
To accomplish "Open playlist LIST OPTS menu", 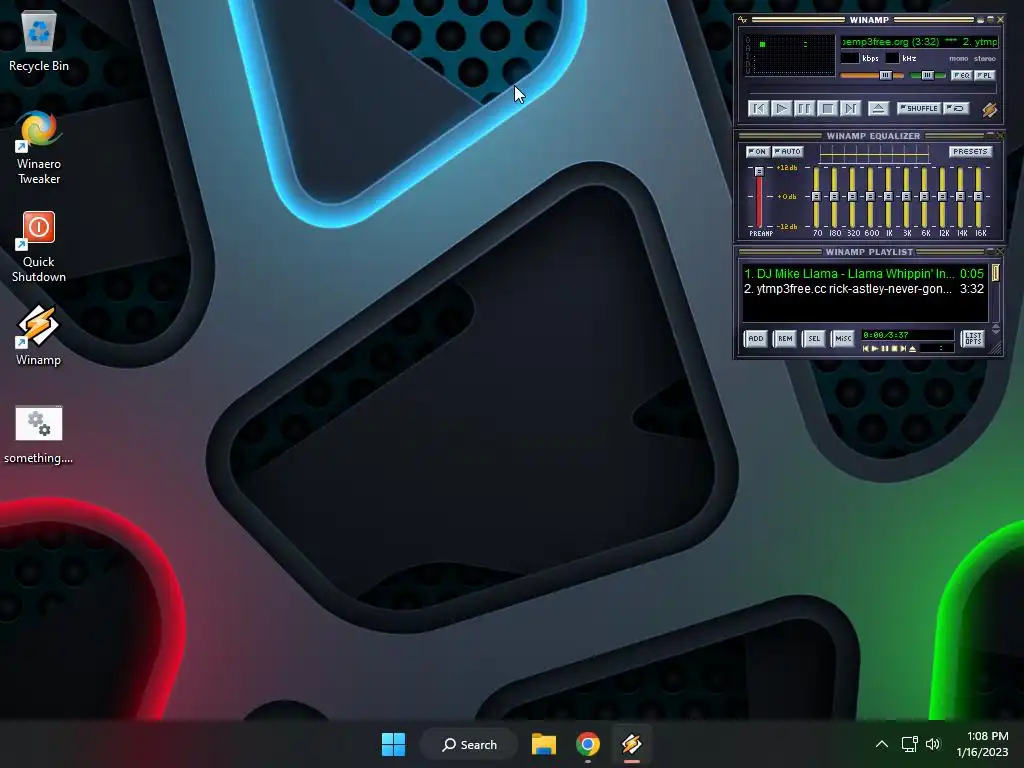I will click(x=973, y=338).
